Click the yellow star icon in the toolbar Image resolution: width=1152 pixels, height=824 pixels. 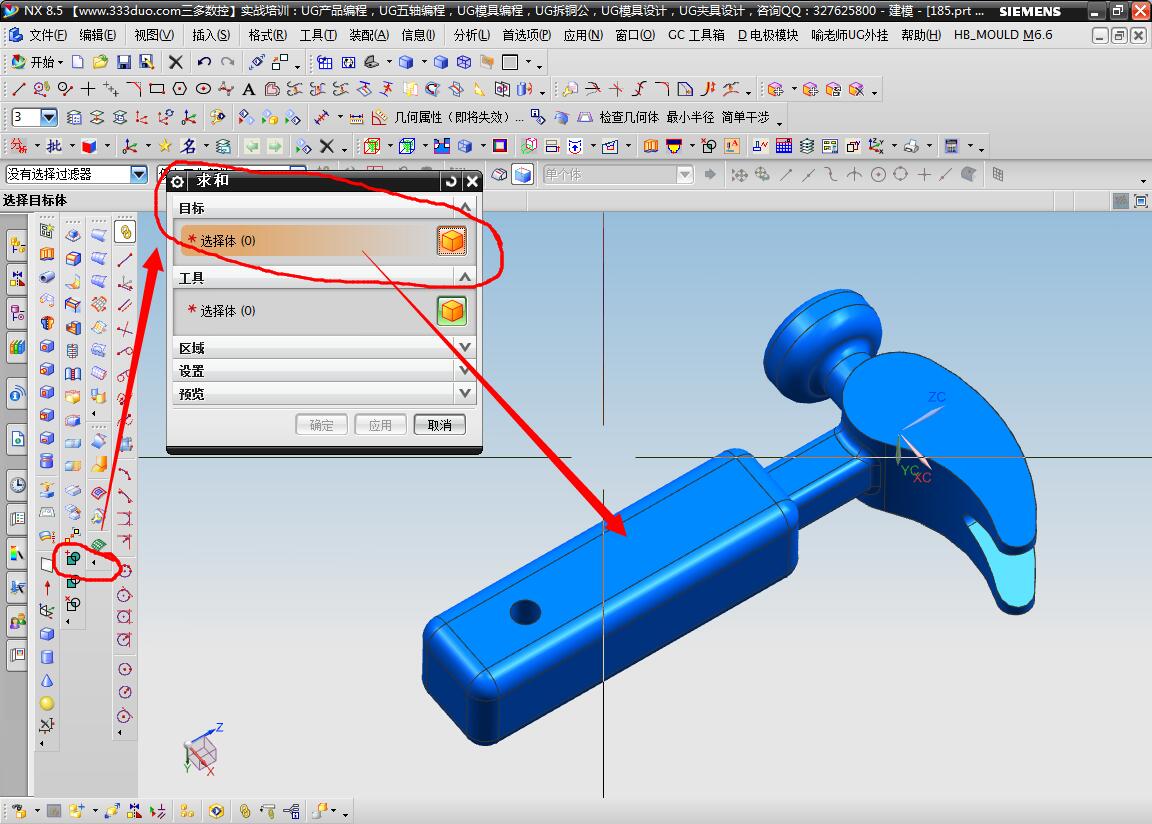(x=165, y=146)
